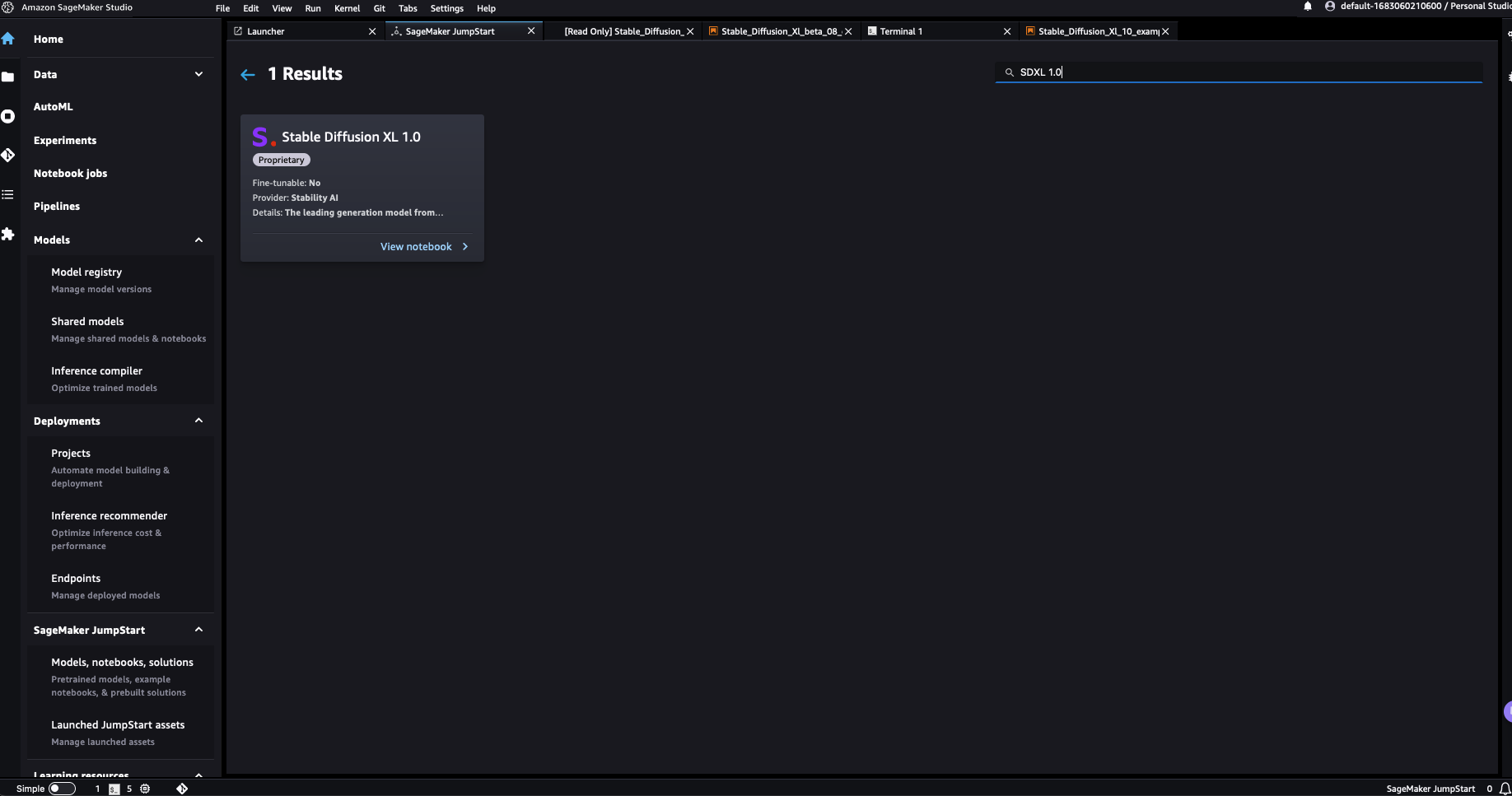Open the notifications bell in top bar
1512x796 pixels.
coord(1308,7)
